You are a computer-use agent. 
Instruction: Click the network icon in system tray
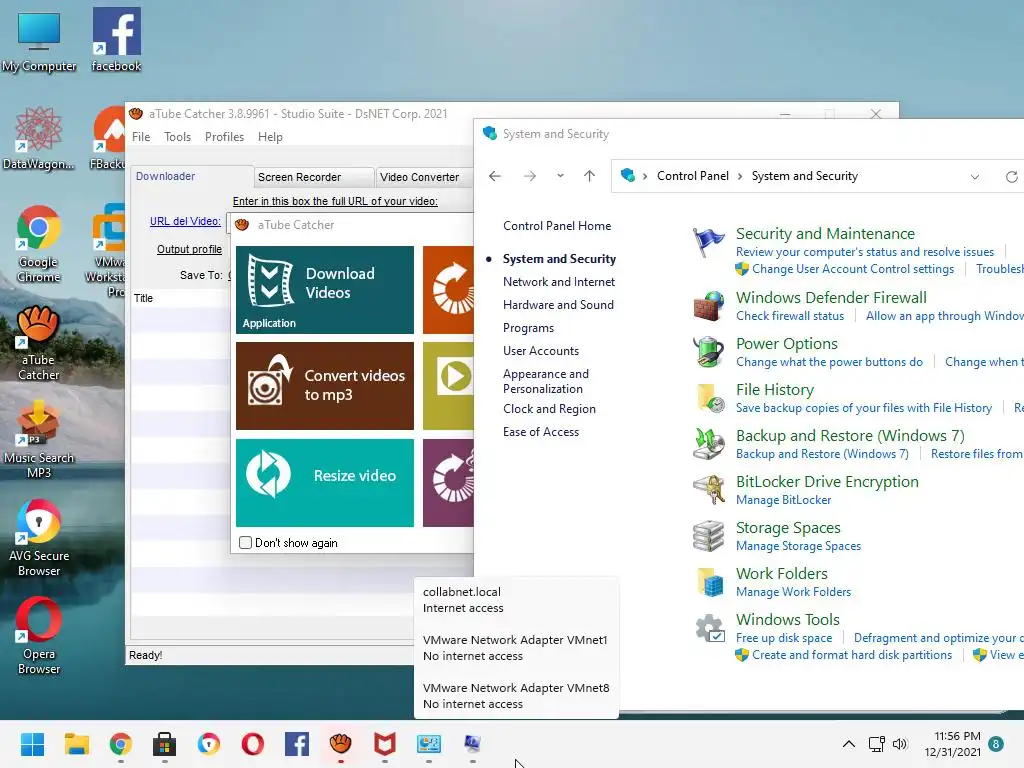click(x=876, y=744)
